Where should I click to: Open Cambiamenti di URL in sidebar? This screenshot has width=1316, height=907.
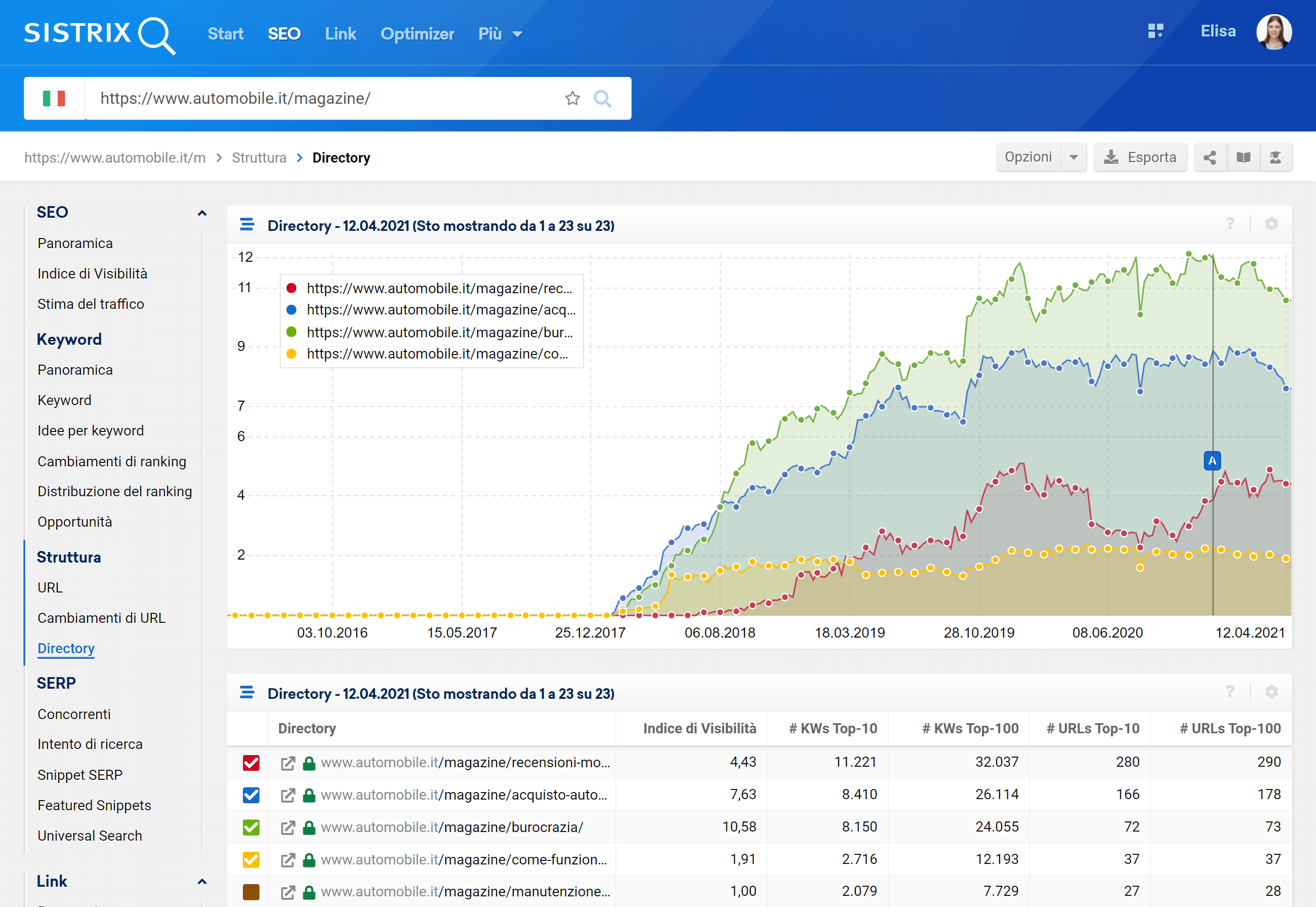(x=102, y=618)
